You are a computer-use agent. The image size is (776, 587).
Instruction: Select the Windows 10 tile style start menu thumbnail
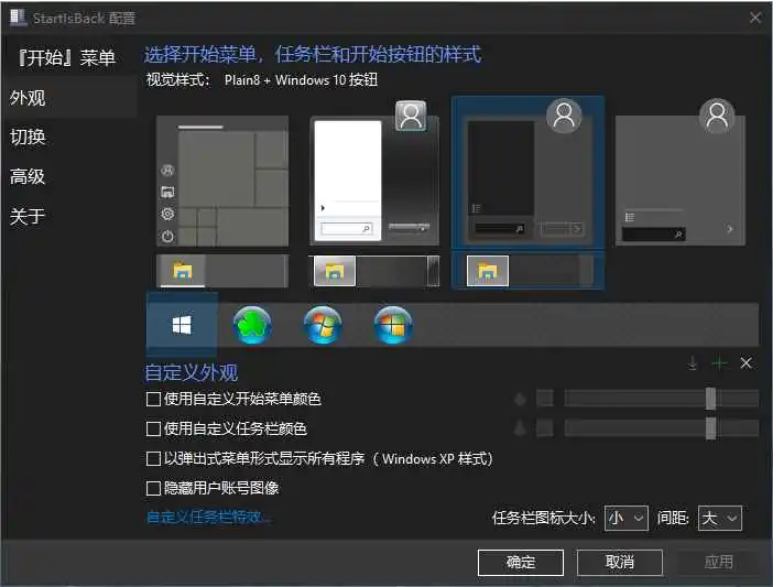(222, 181)
